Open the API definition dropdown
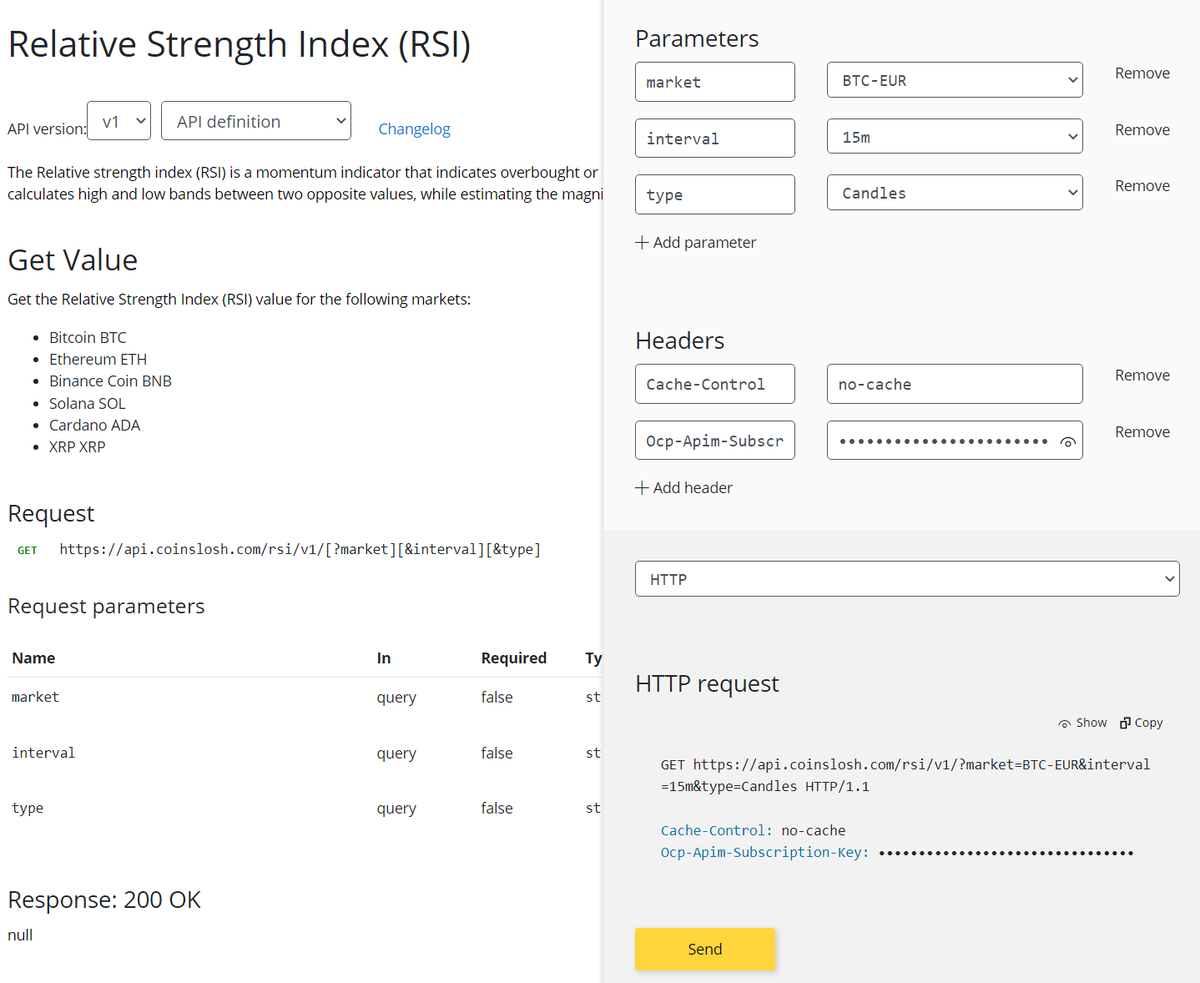This screenshot has width=1200, height=983. [x=256, y=122]
